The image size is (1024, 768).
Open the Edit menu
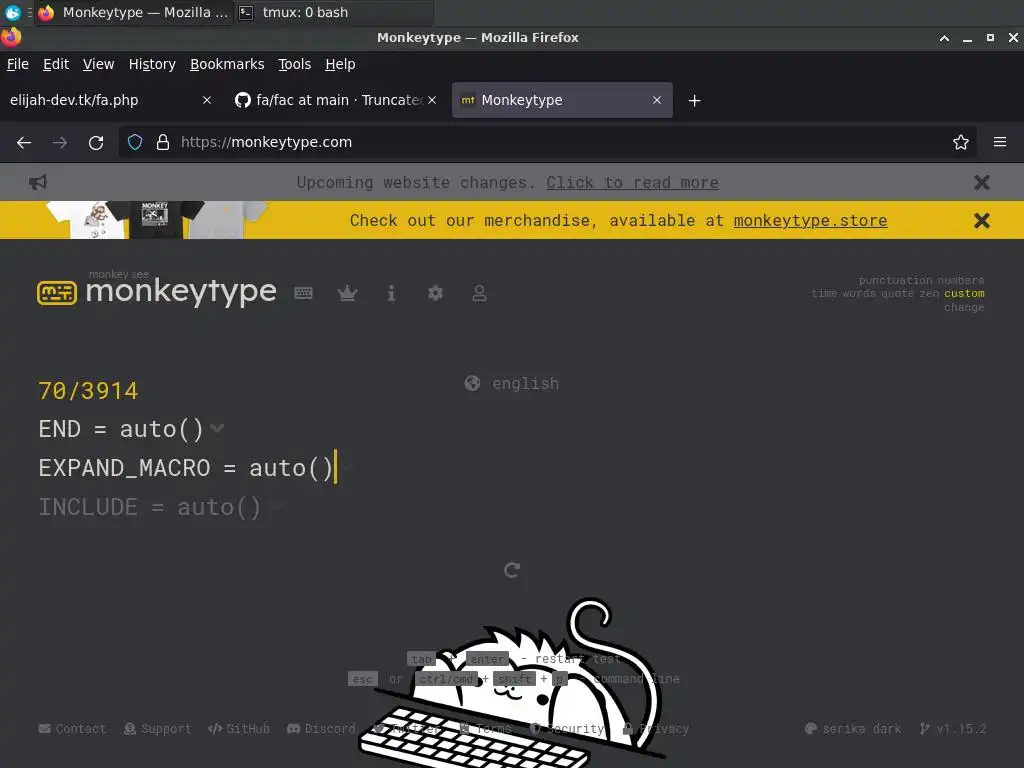(x=56, y=64)
